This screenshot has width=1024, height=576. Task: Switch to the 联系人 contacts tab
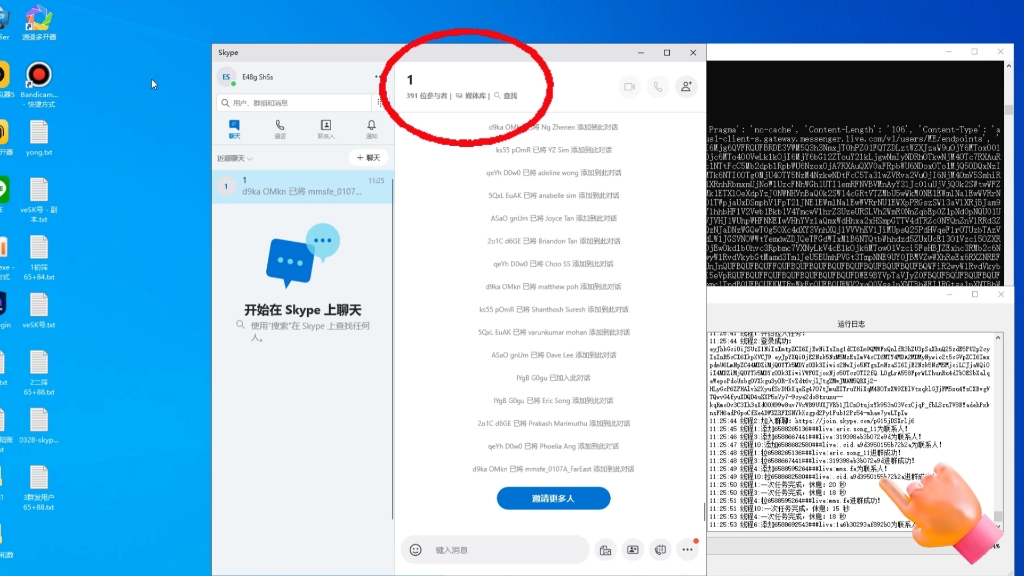pyautogui.click(x=326, y=129)
